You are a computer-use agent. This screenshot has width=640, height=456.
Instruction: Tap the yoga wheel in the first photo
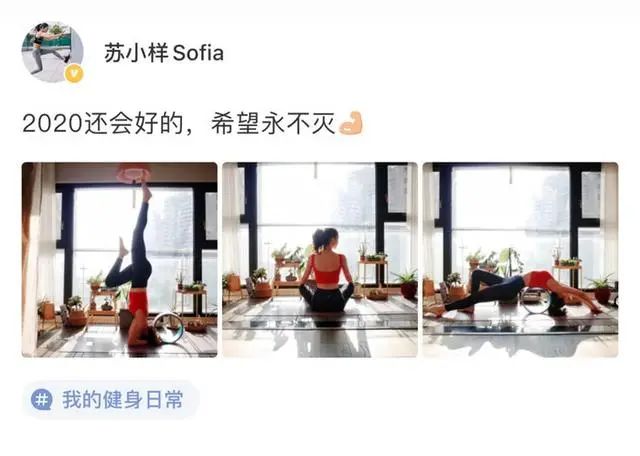pos(169,327)
